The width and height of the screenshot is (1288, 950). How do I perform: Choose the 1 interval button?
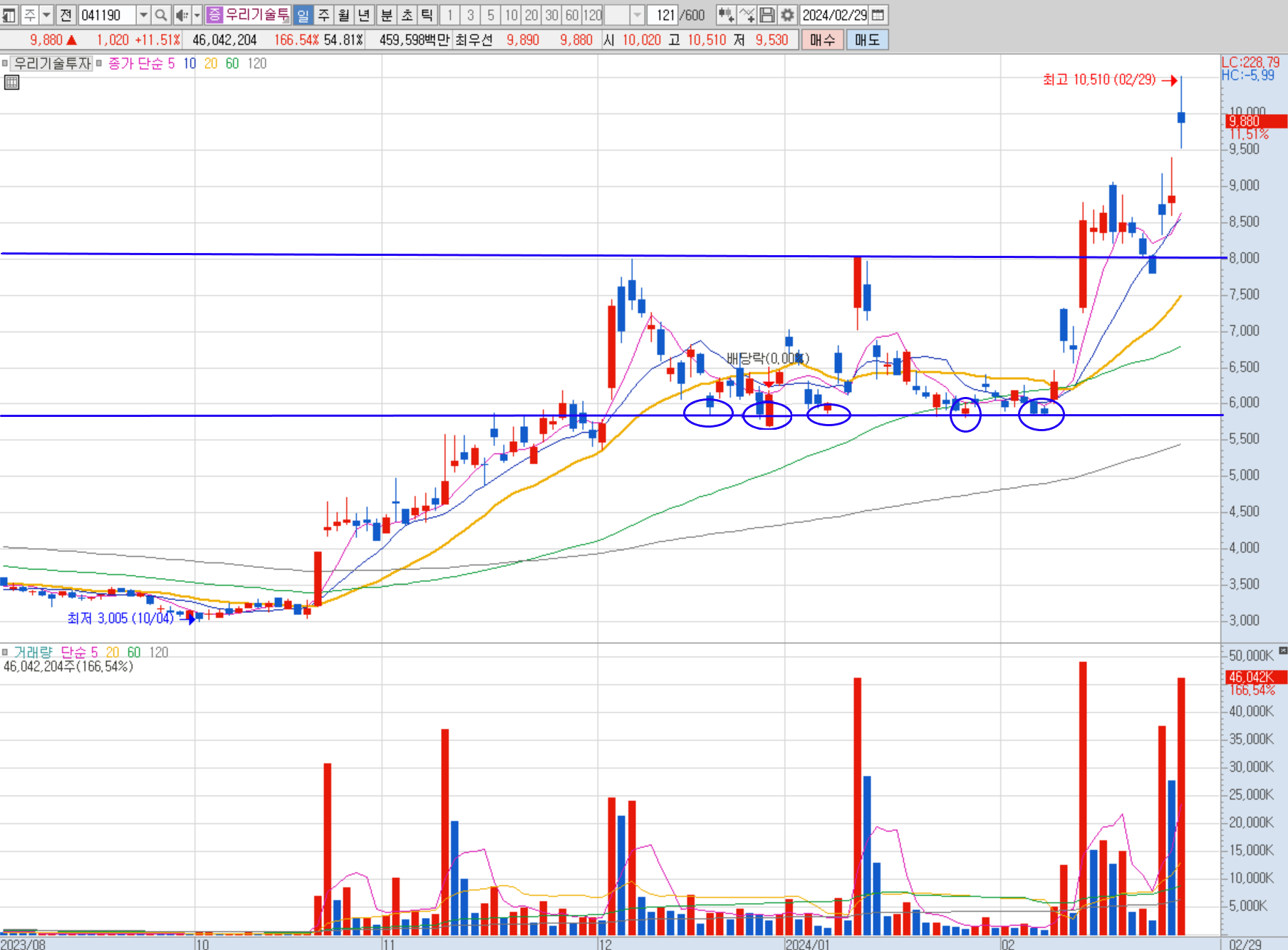[450, 15]
